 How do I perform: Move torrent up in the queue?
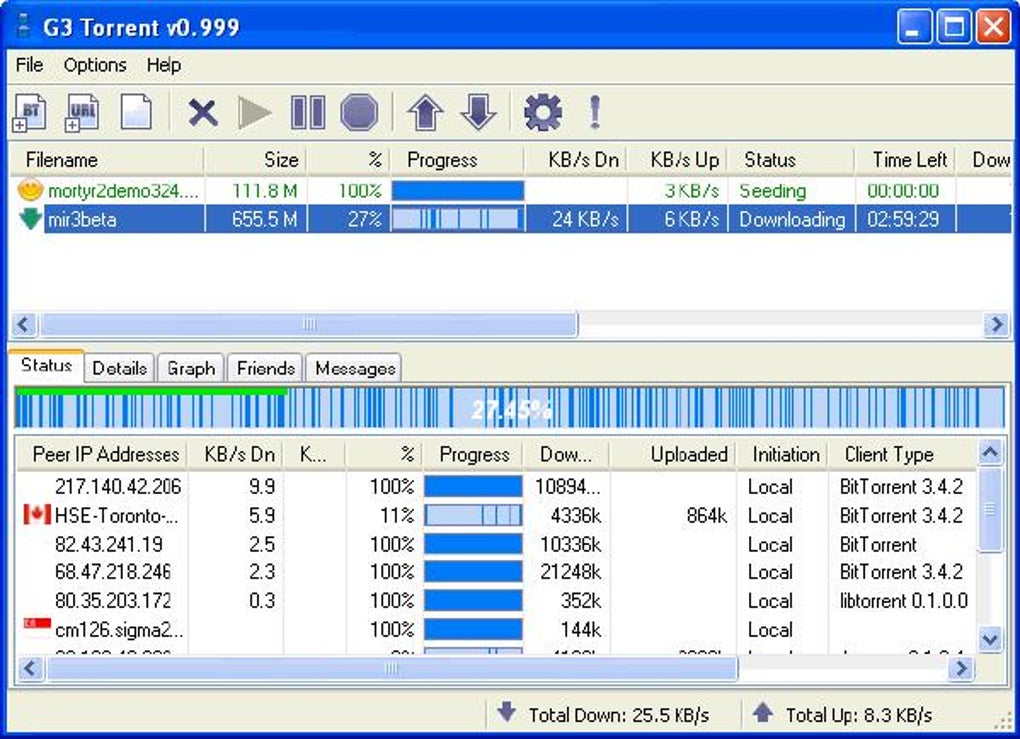(425, 113)
